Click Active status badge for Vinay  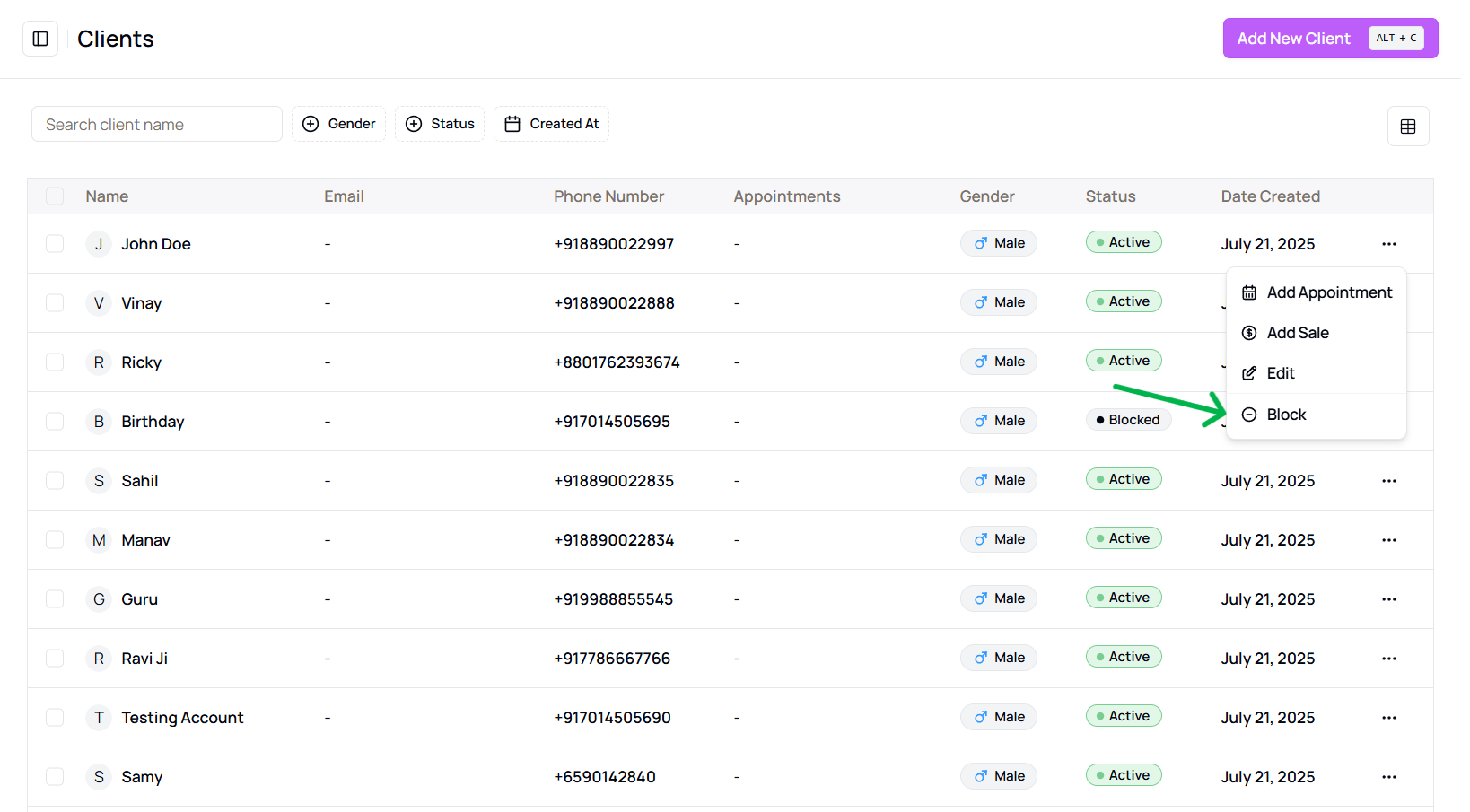click(1124, 301)
